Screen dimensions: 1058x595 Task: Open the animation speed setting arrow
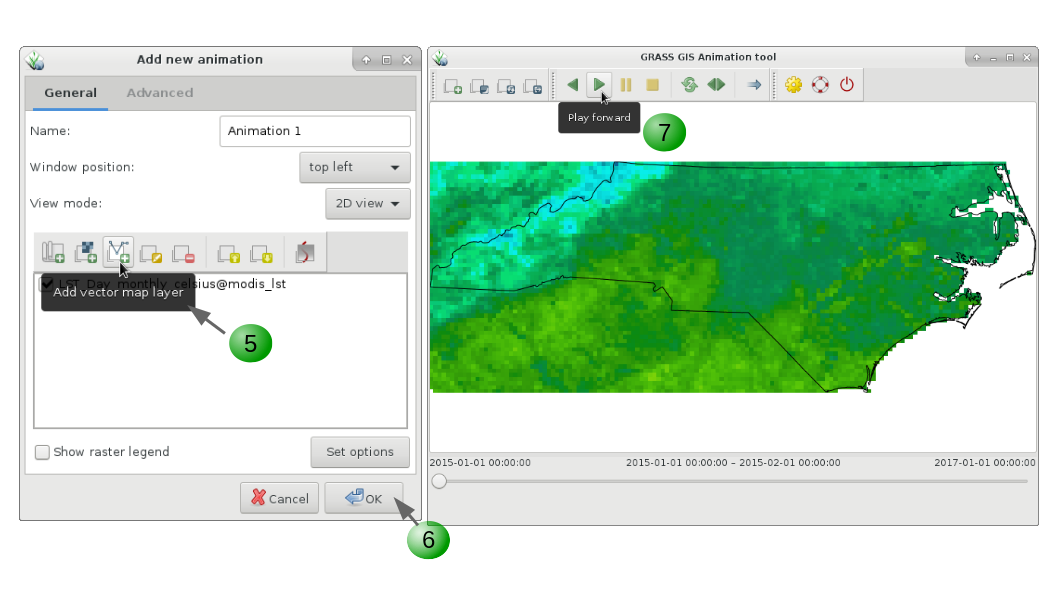(754, 85)
